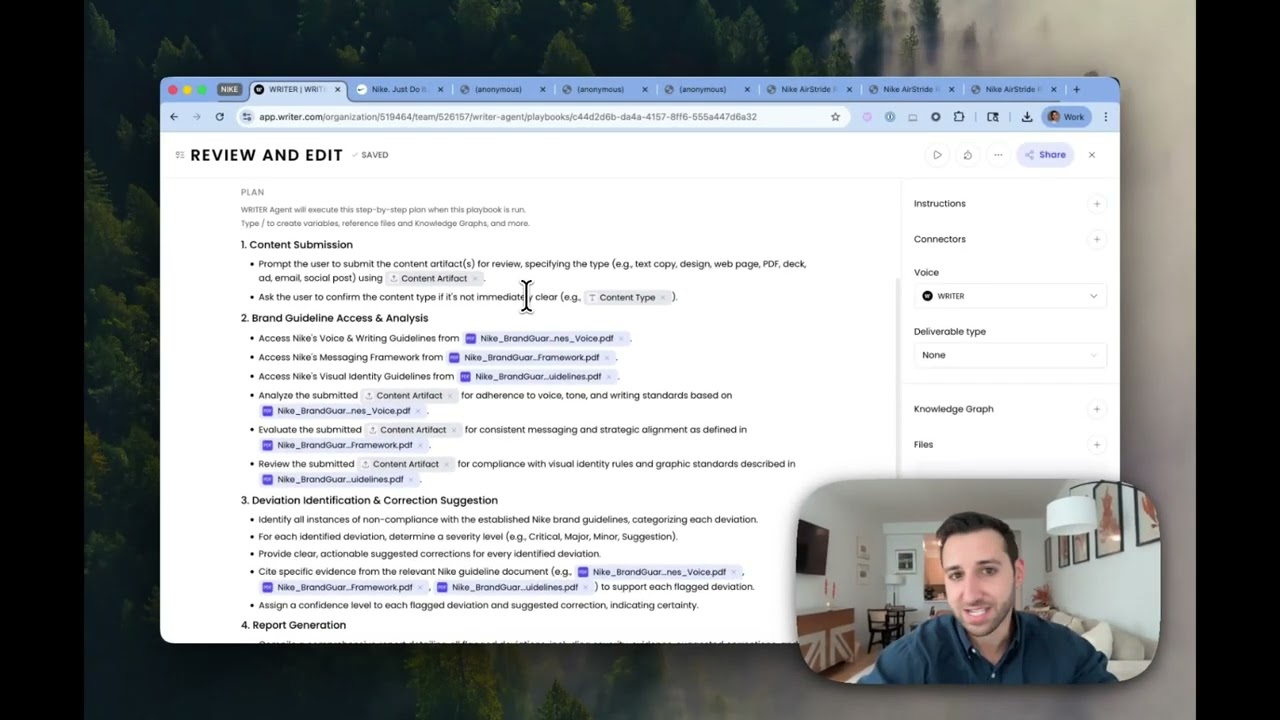Close the playbook editor with the X
This screenshot has height=720, width=1280.
coord(1091,155)
